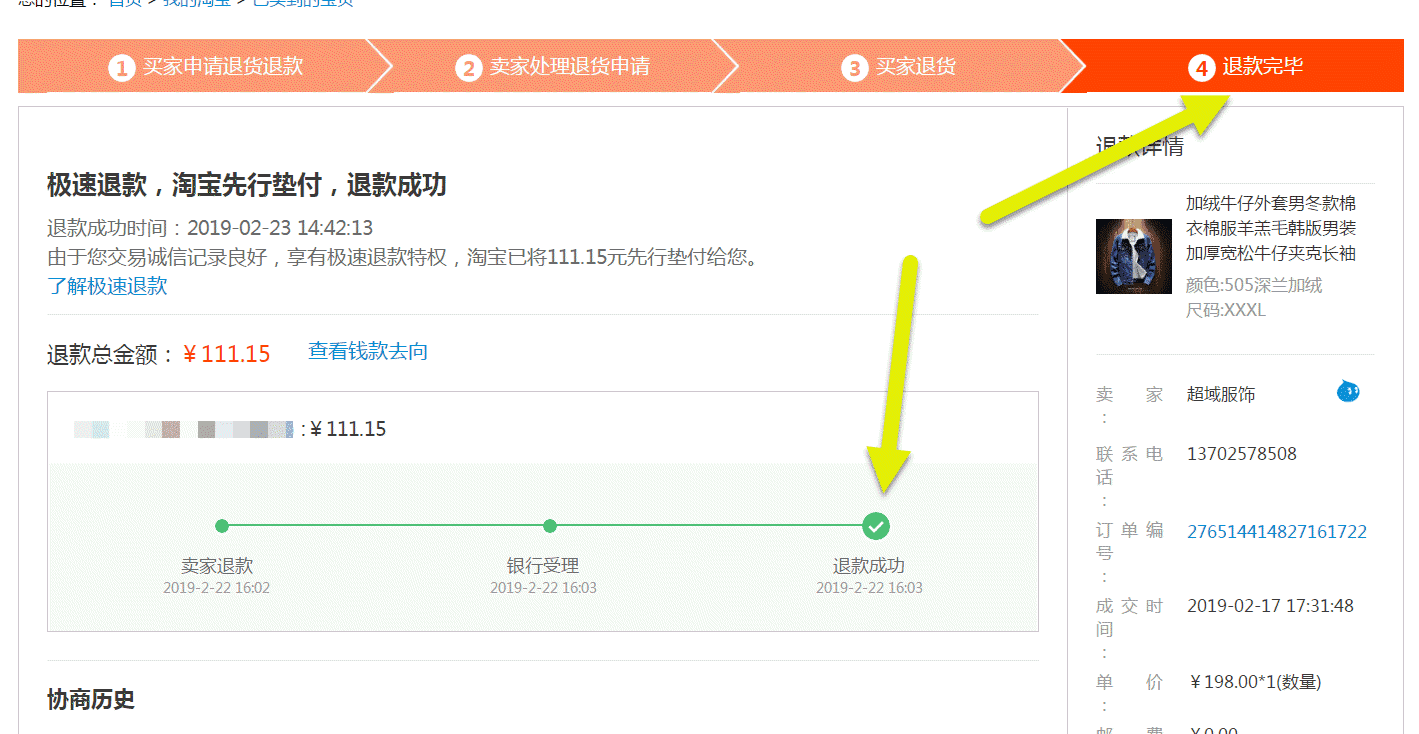Image resolution: width=1419 pixels, height=734 pixels.
Task: Click the 退款成功 step label
Action: pyautogui.click(x=869, y=566)
